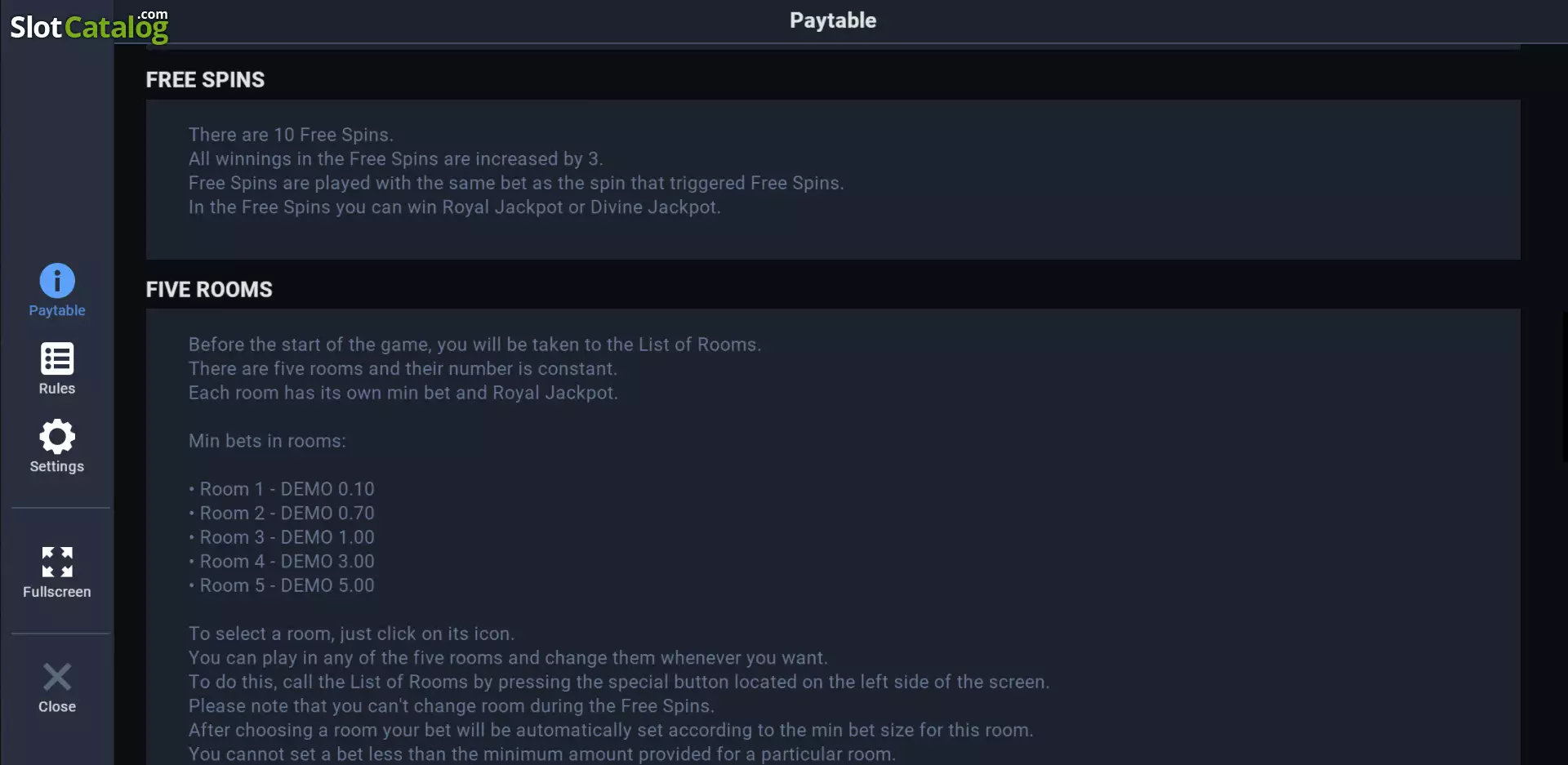Click the Close label text
Screen dimensions: 1568x765
click(57, 707)
